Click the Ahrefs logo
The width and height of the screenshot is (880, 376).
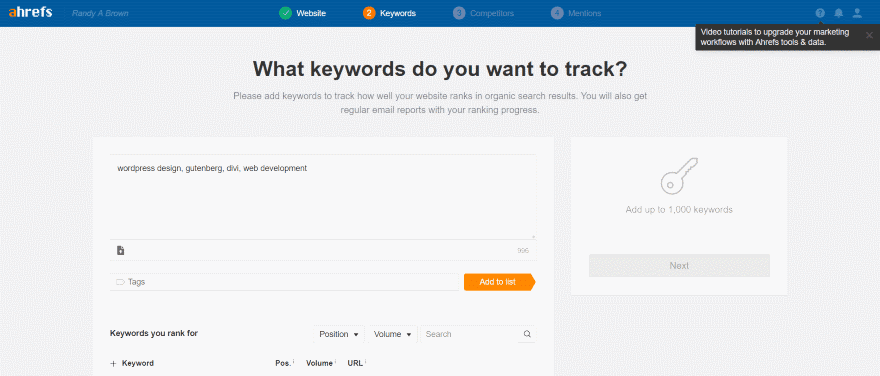pos(30,12)
